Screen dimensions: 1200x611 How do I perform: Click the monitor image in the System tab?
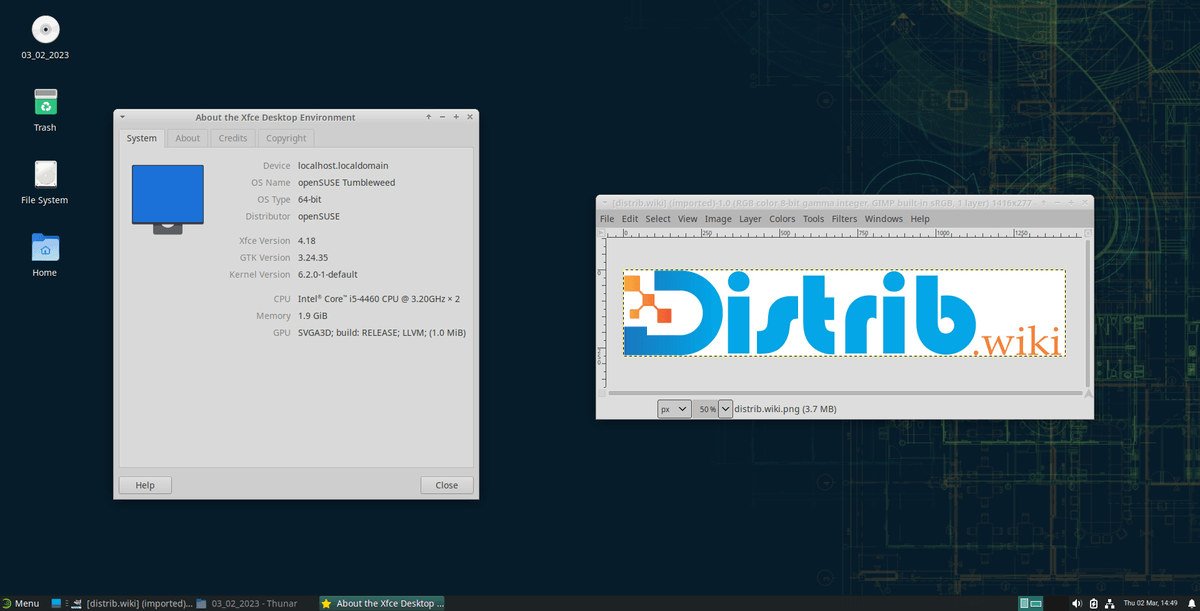click(x=167, y=199)
